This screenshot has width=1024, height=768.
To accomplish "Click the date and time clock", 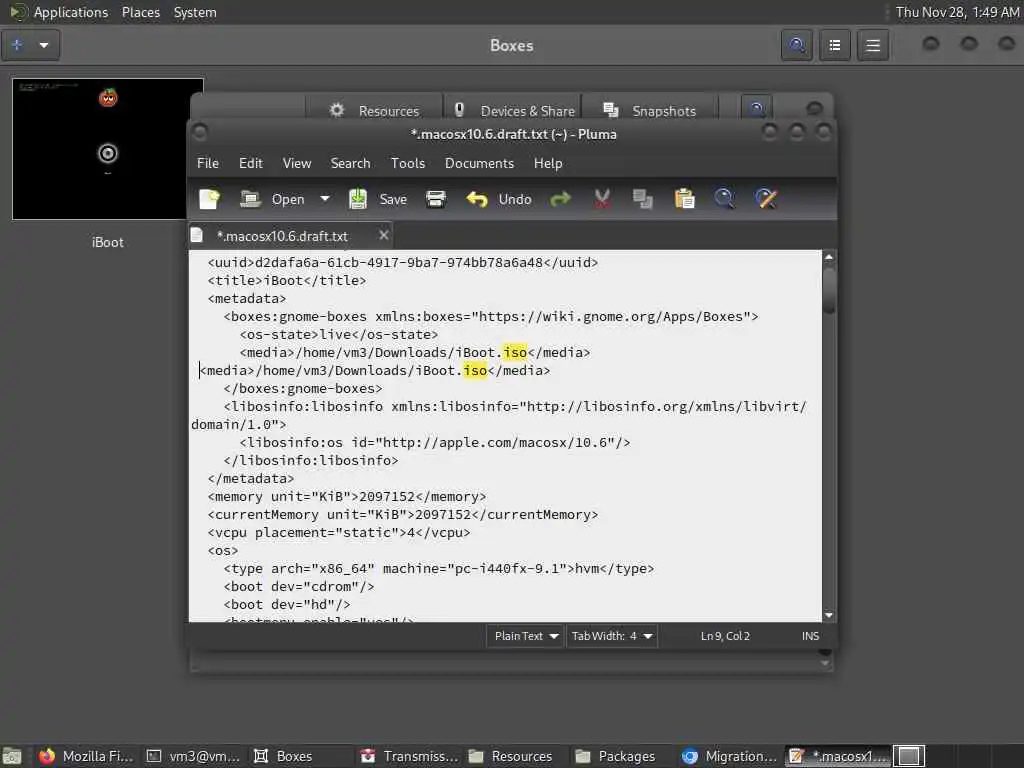I will tap(957, 12).
